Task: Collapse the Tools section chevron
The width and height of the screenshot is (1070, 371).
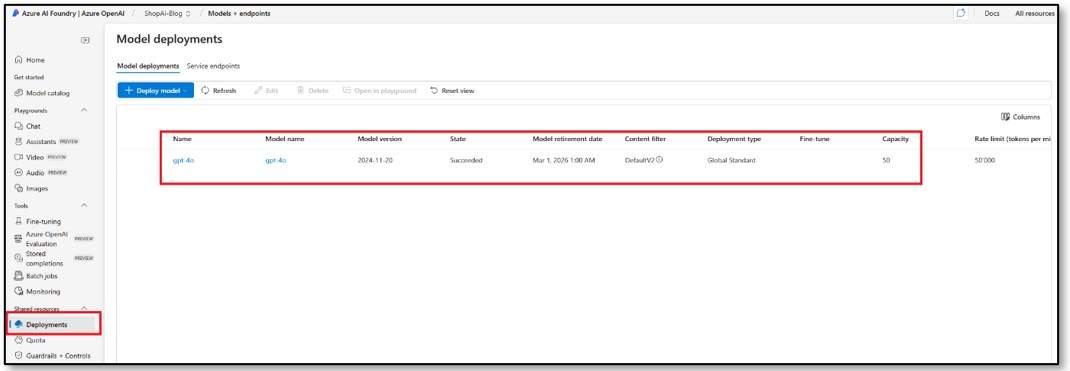Action: 85,205
